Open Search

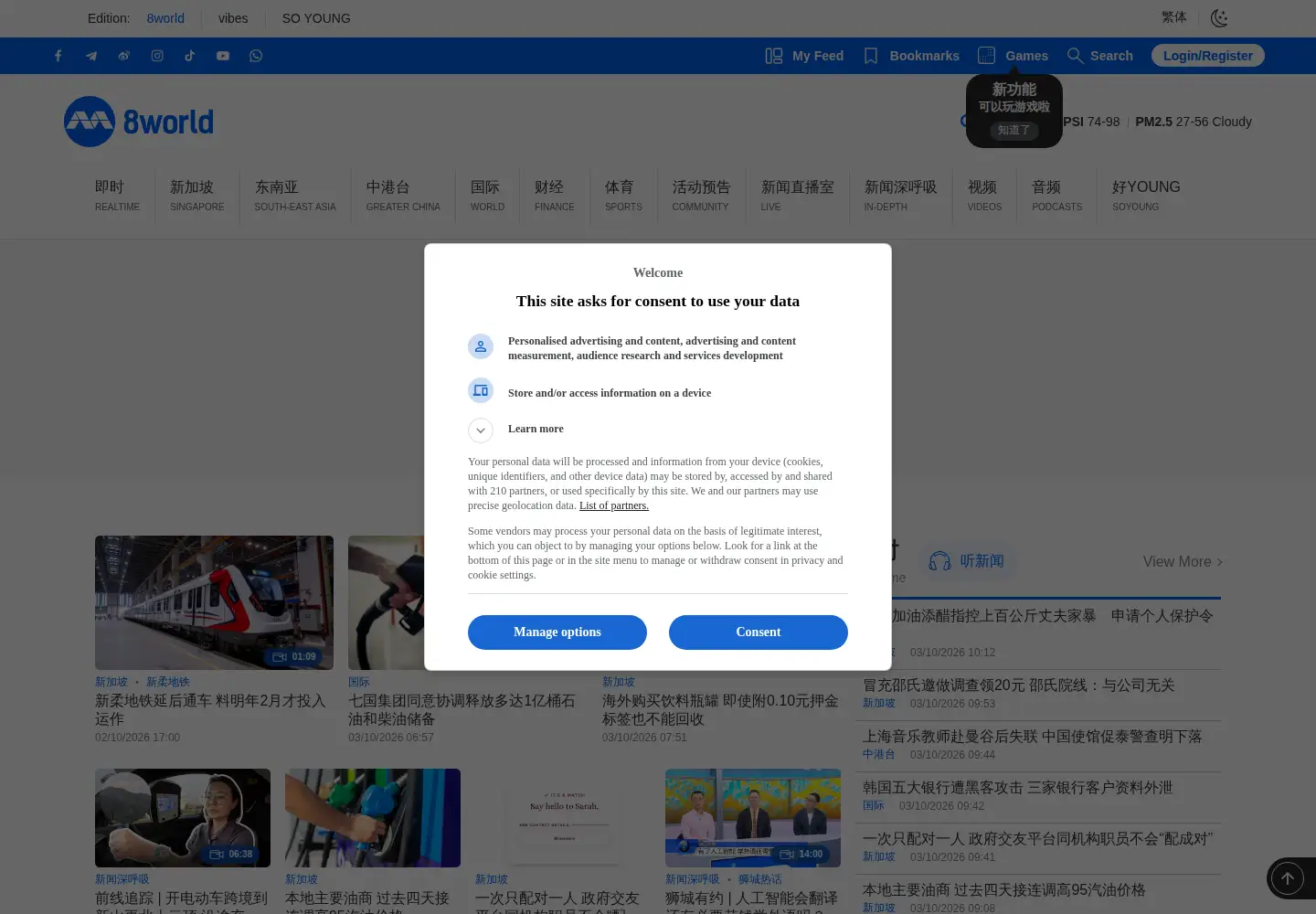click(x=1100, y=56)
